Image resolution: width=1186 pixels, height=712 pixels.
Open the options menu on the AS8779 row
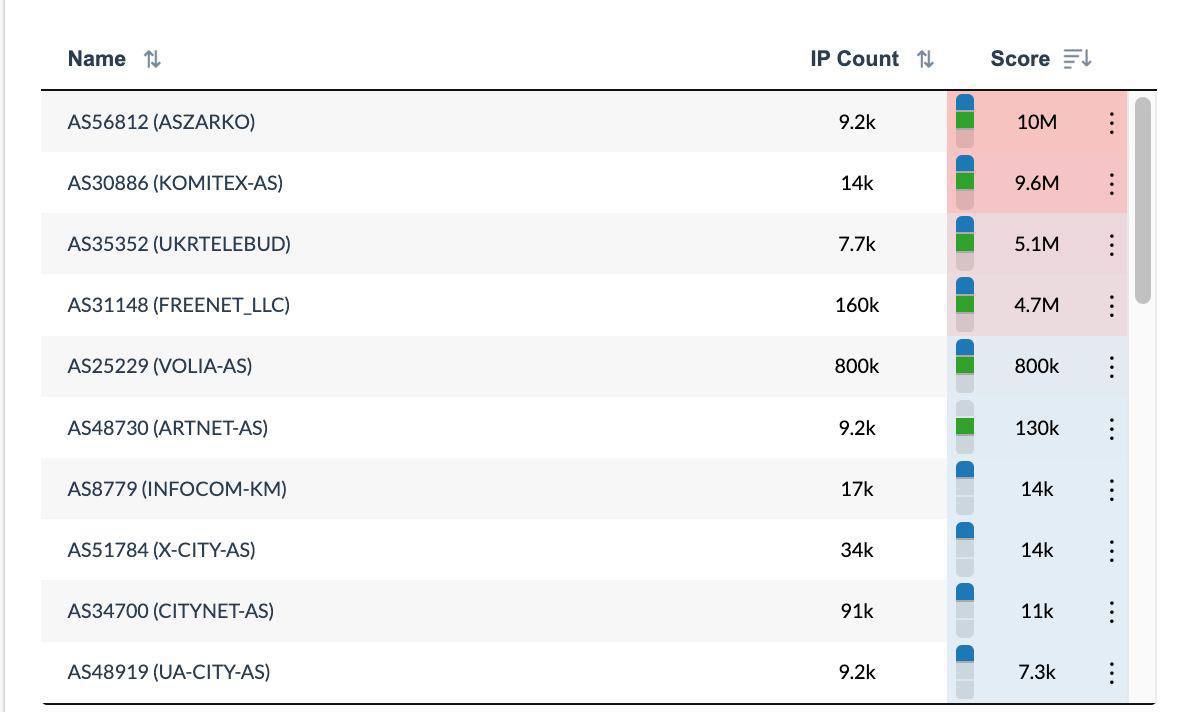point(1111,489)
